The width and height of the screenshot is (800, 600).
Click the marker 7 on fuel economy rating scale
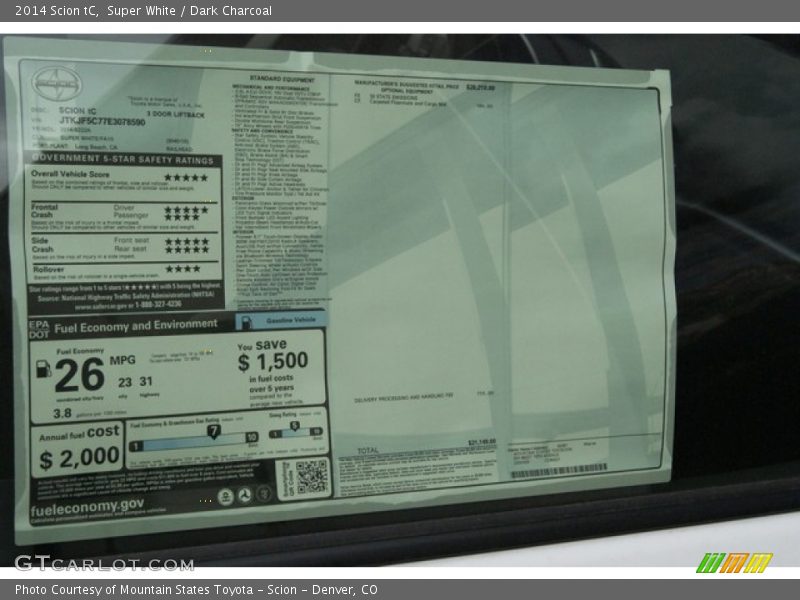pos(213,431)
